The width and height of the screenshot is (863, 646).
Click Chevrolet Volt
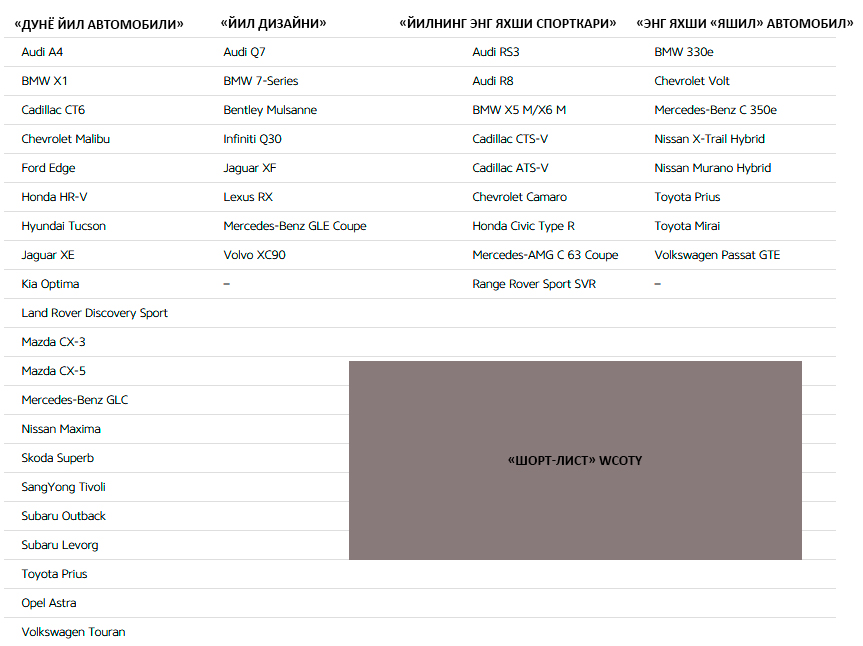692,81
